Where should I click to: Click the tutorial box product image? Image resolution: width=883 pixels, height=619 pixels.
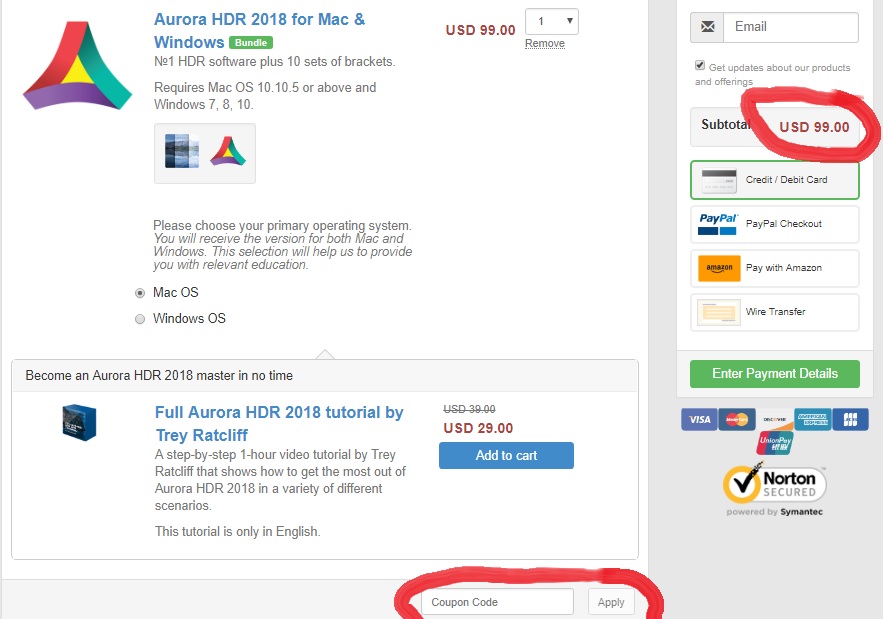coord(79,422)
